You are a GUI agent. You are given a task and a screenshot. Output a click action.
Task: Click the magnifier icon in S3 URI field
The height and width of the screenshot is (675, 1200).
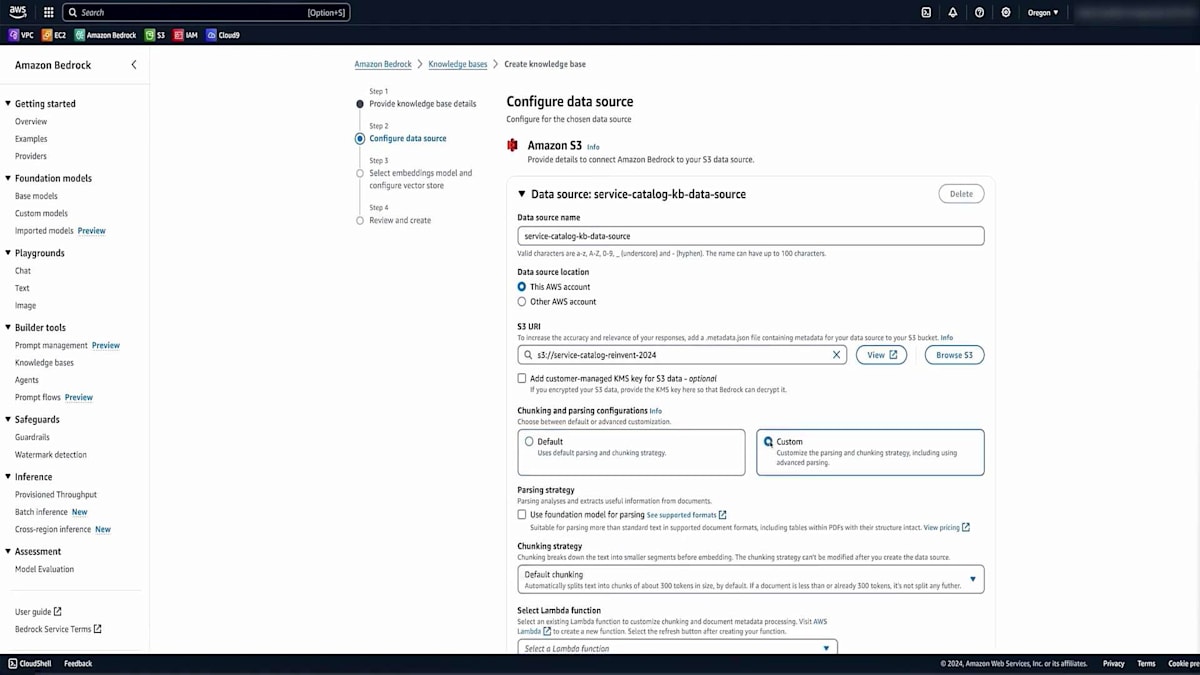[528, 355]
